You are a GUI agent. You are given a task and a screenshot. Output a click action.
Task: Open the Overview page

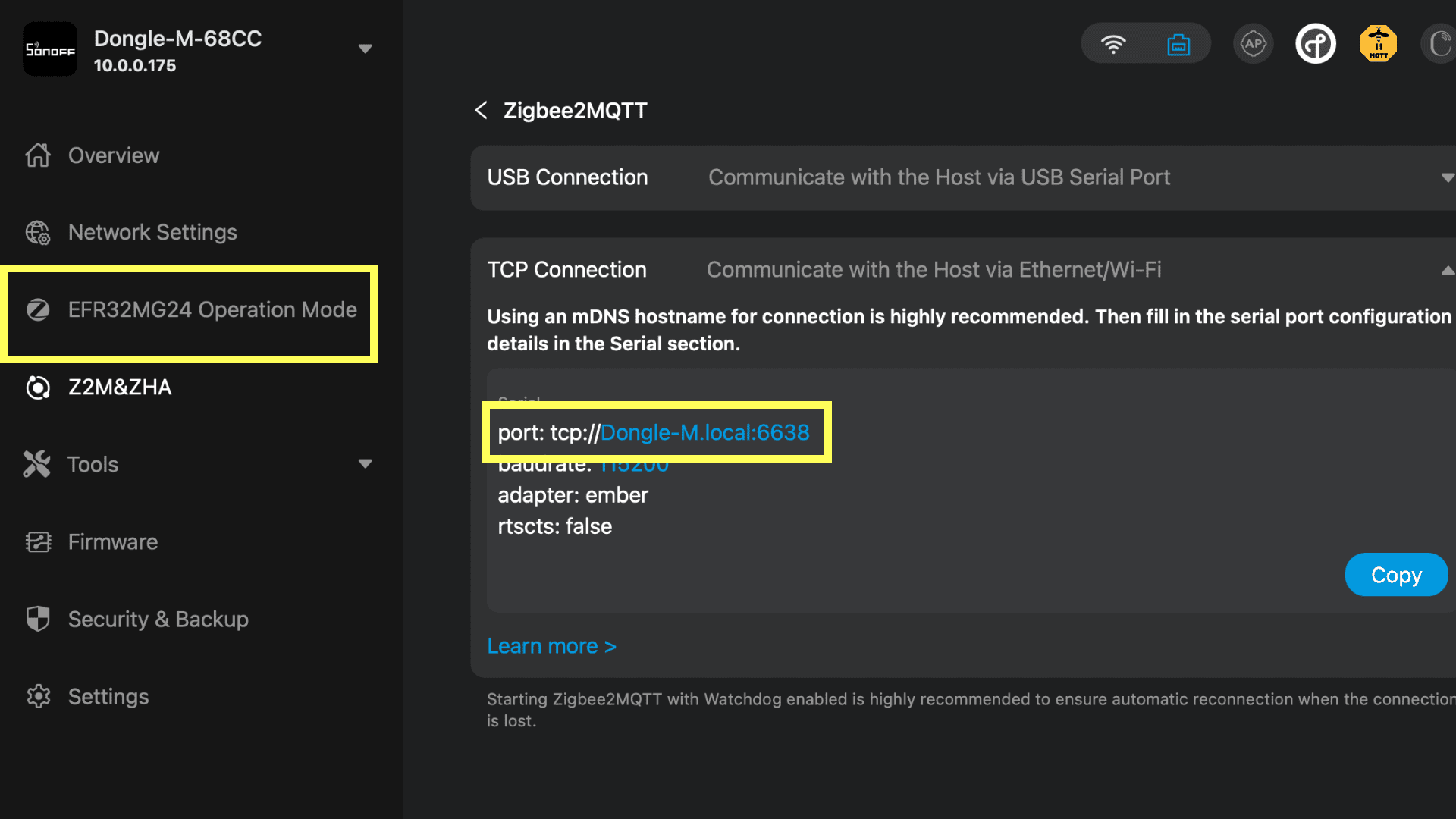pos(114,155)
